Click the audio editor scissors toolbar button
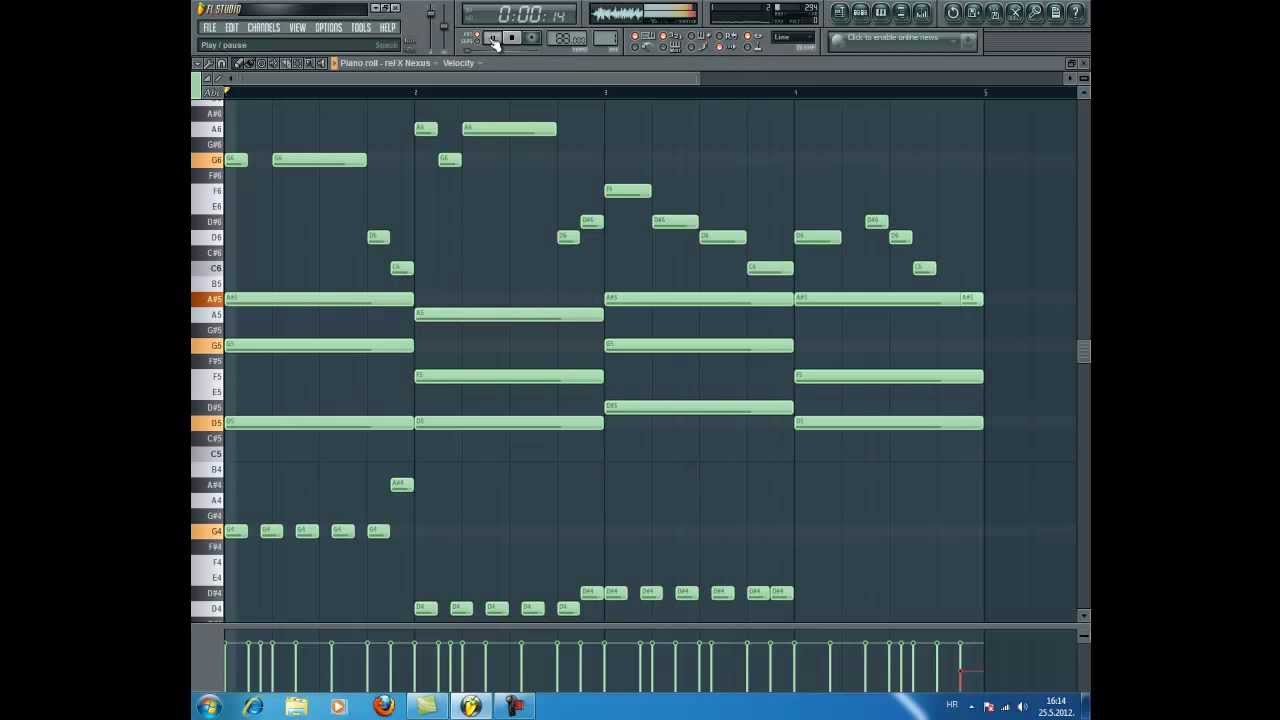1280x720 pixels. coord(1015,13)
